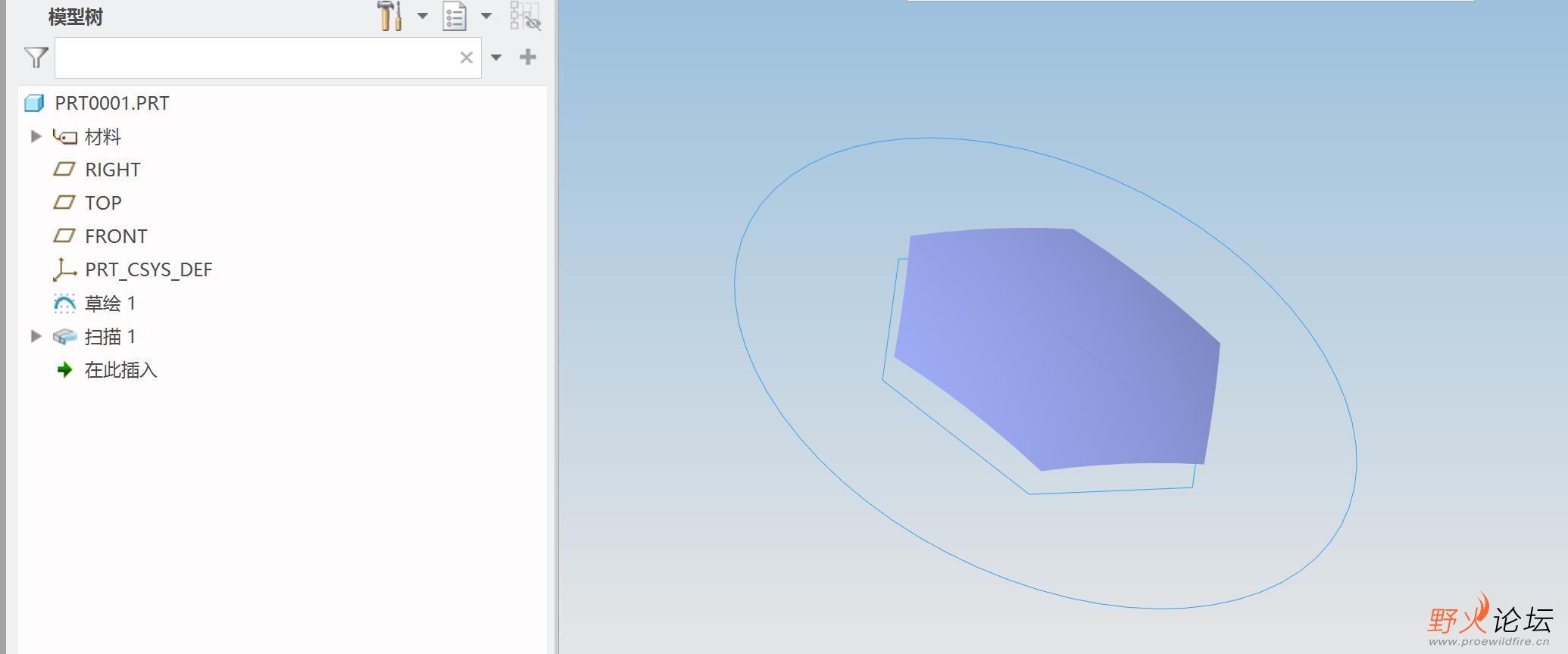Click the 扫描 1 sweep feature icon
The image size is (1568, 654).
65,337
